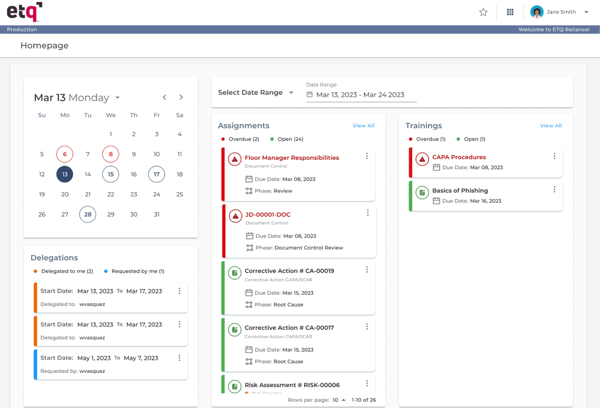Expand the Jane Smith user dropdown arrow
The width and height of the screenshot is (600, 408).
(x=586, y=12)
